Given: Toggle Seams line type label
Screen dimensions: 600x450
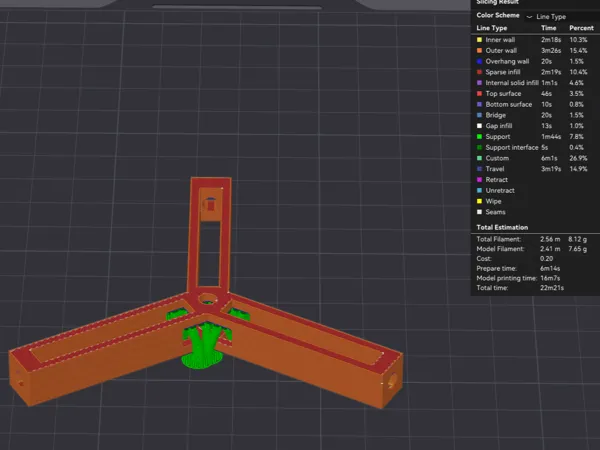Looking at the screenshot, I should tap(496, 212).
